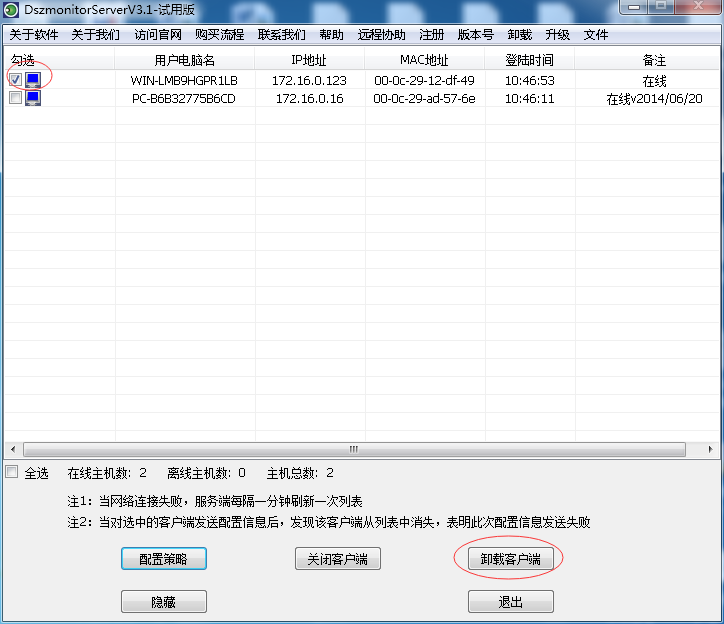Viewport: 724px width, 624px height.
Task: Uncheck the WIN-LMB9HGPR1LB row checkbox
Action: (x=15, y=79)
